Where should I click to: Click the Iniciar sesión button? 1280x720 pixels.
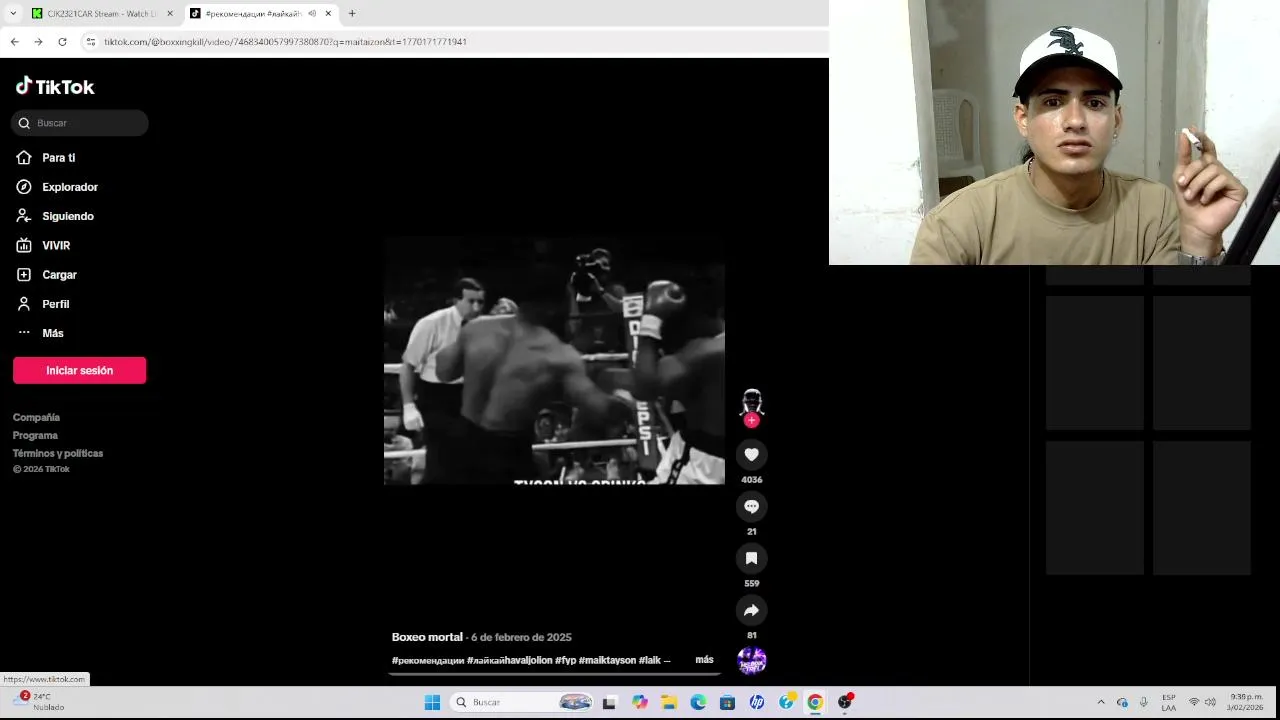(x=79, y=370)
